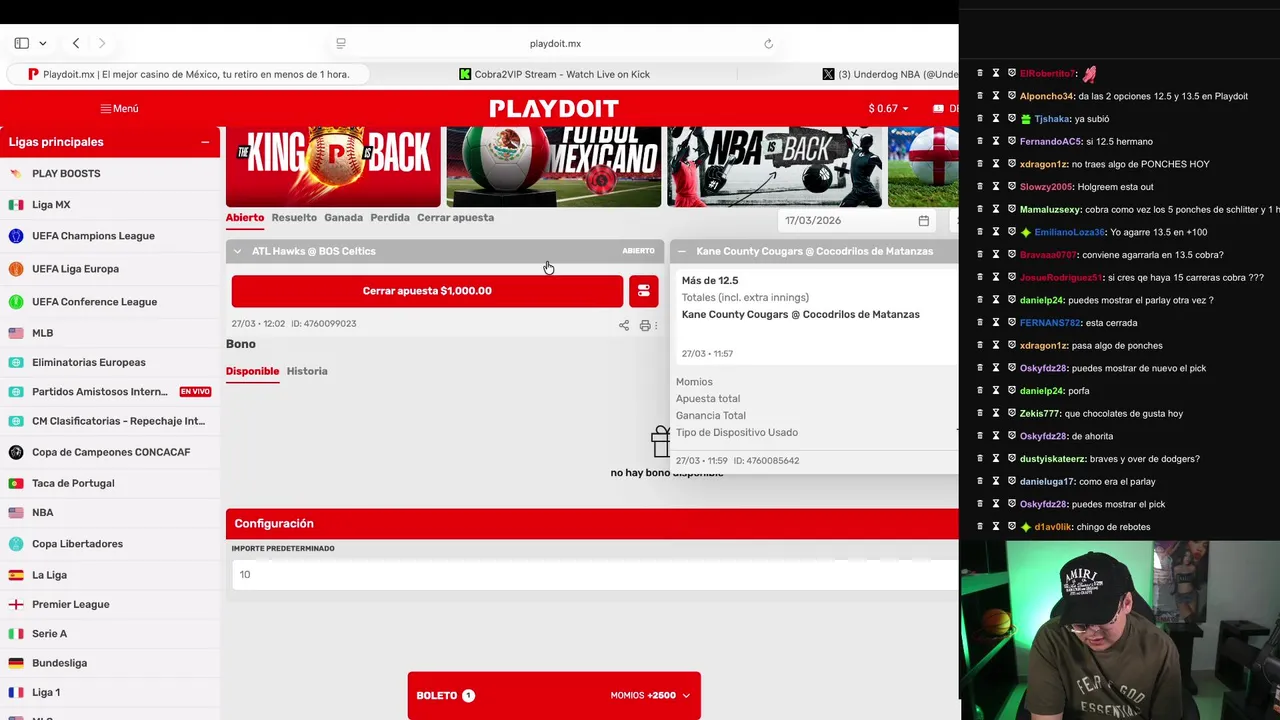Open the BOLETO bet slip bar

pos(554,695)
